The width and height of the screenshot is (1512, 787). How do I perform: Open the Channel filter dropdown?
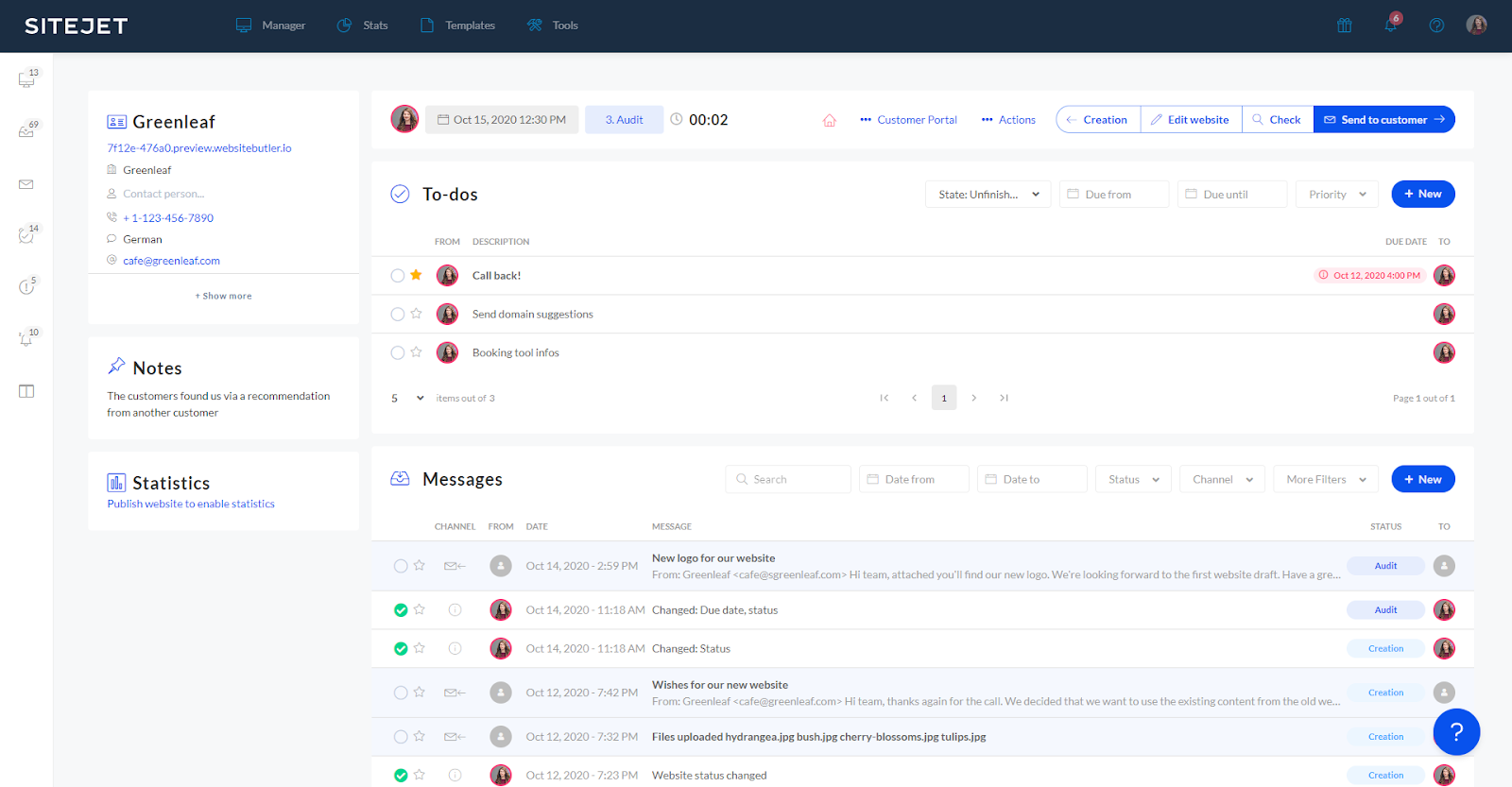point(1222,479)
